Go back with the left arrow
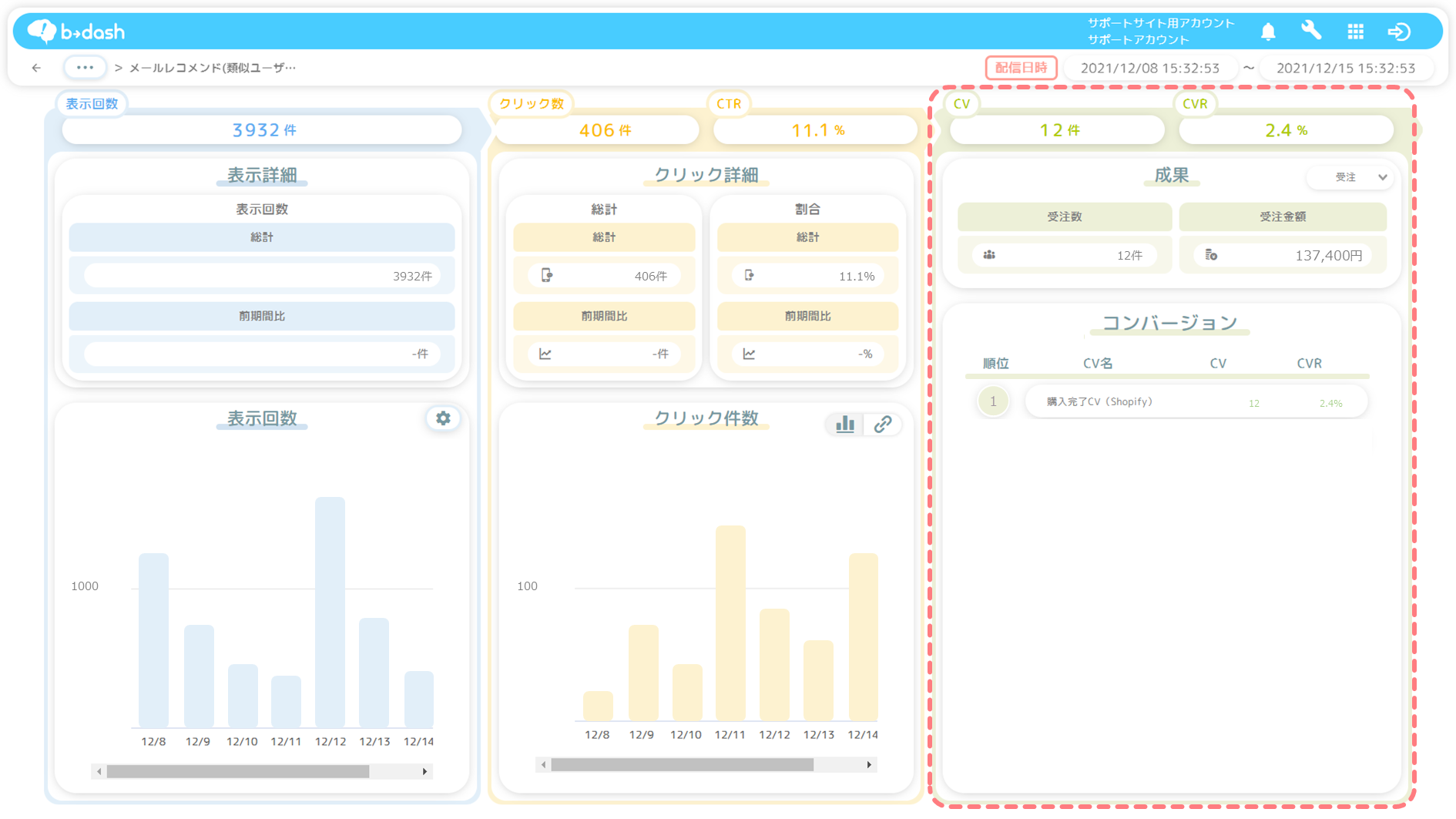1456x819 pixels. (36, 68)
